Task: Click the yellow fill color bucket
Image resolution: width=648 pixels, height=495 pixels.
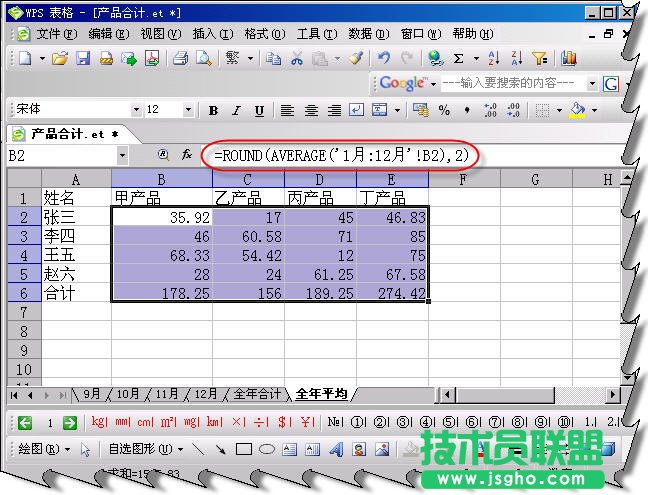Action: (577, 110)
